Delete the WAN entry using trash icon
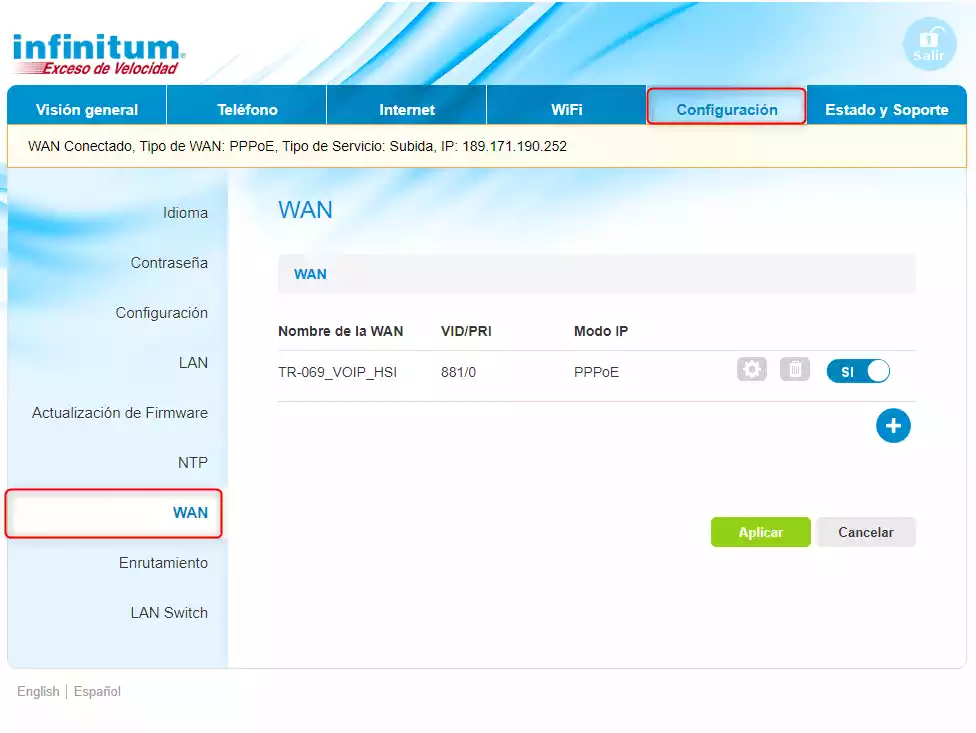 coord(795,370)
